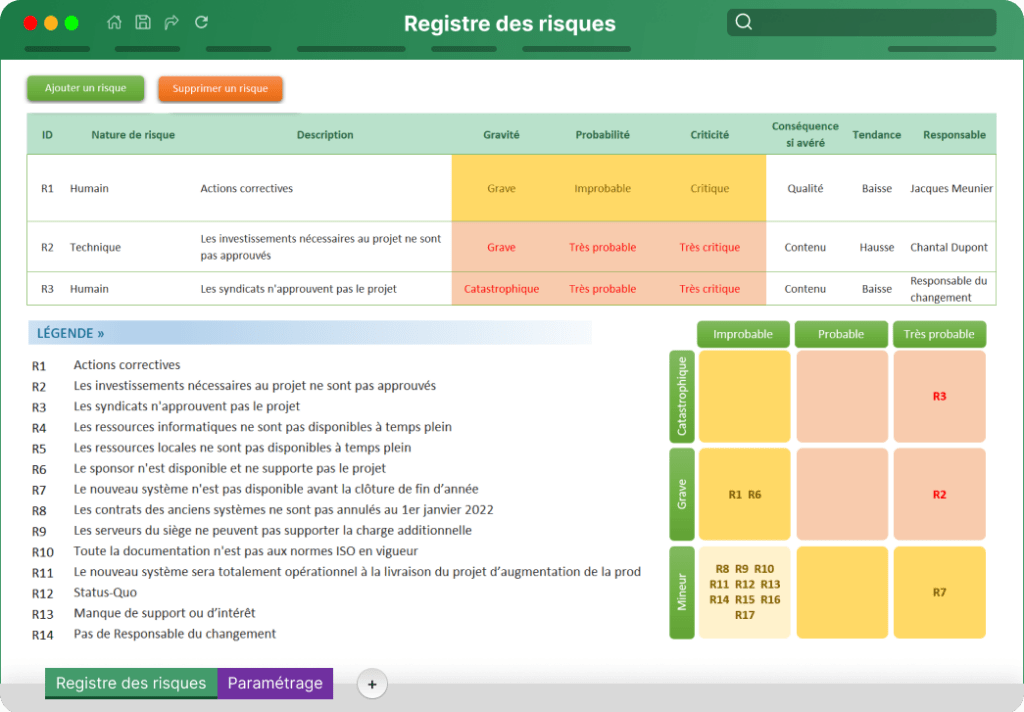Screen dimensions: 1024x712
Task: Select the Très probable matrix column header
Action: pos(939,334)
